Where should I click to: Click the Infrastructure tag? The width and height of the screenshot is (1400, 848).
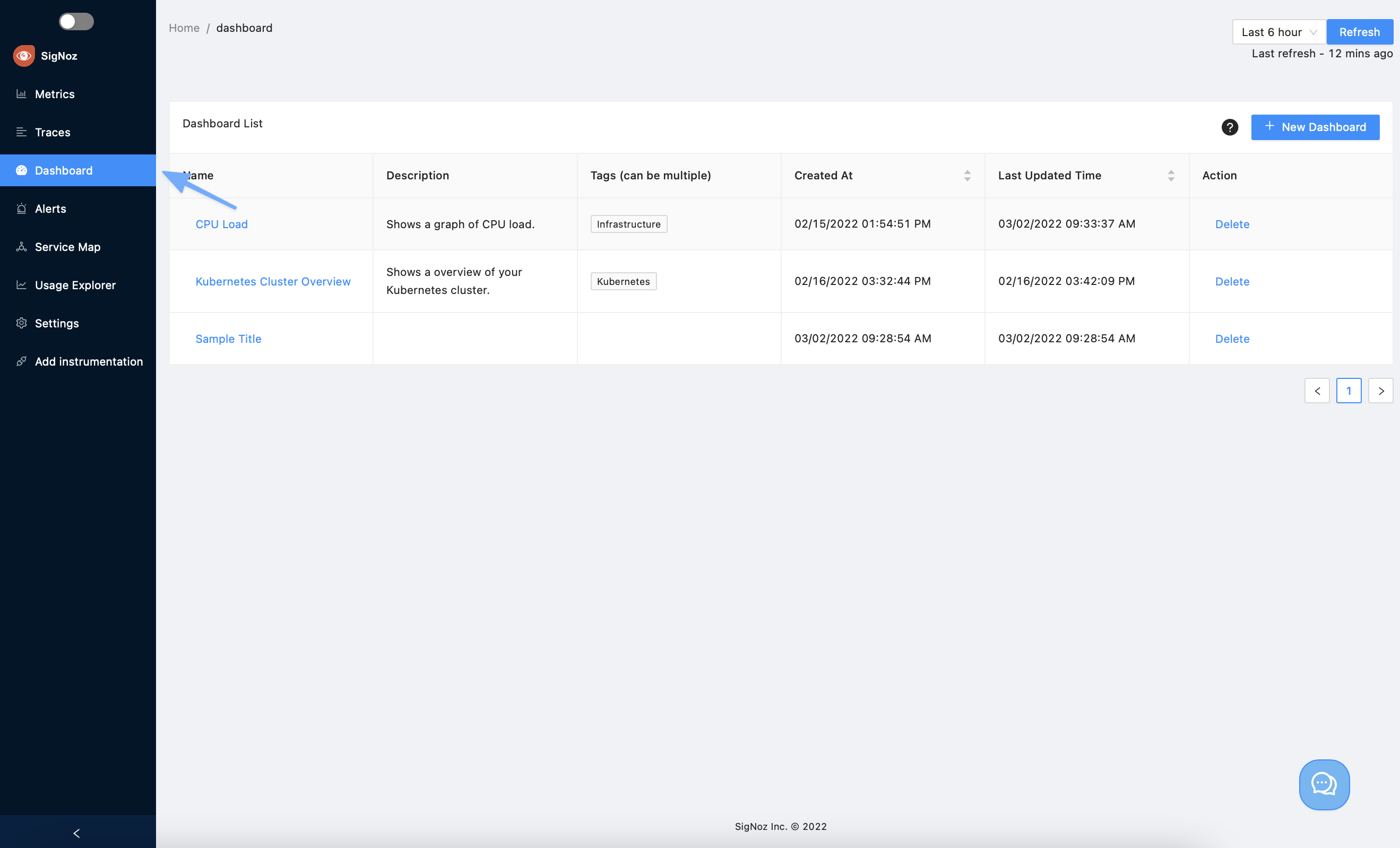(x=628, y=224)
